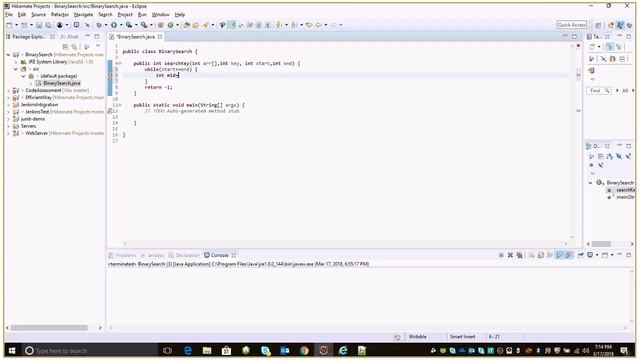640x360 pixels.
Task: Open the New toolbar icon's dropdown arrow
Action: (x=16, y=25)
